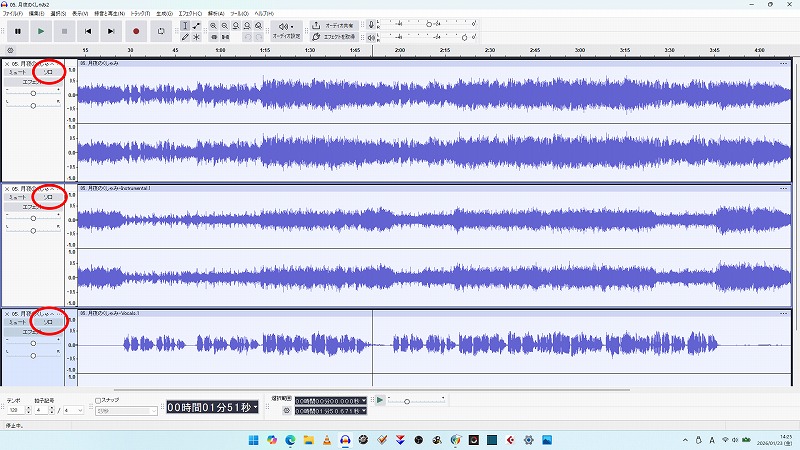The height and width of the screenshot is (450, 800).
Task: Open the オーディオ設定 dropdown
Action: [287, 30]
